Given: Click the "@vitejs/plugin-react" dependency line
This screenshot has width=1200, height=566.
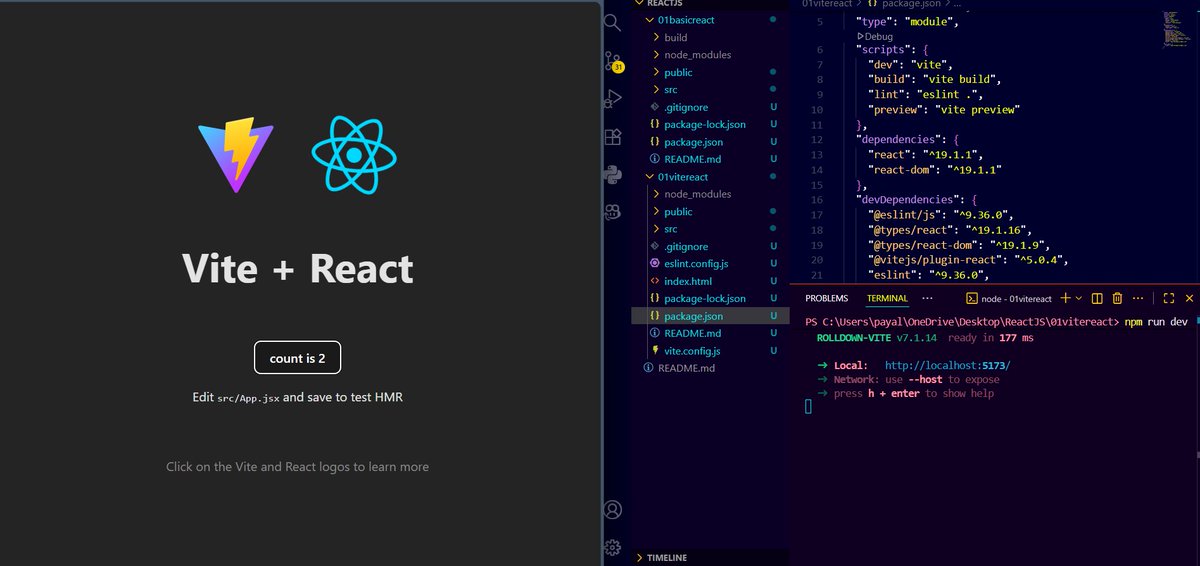Looking at the screenshot, I should coord(969,259).
